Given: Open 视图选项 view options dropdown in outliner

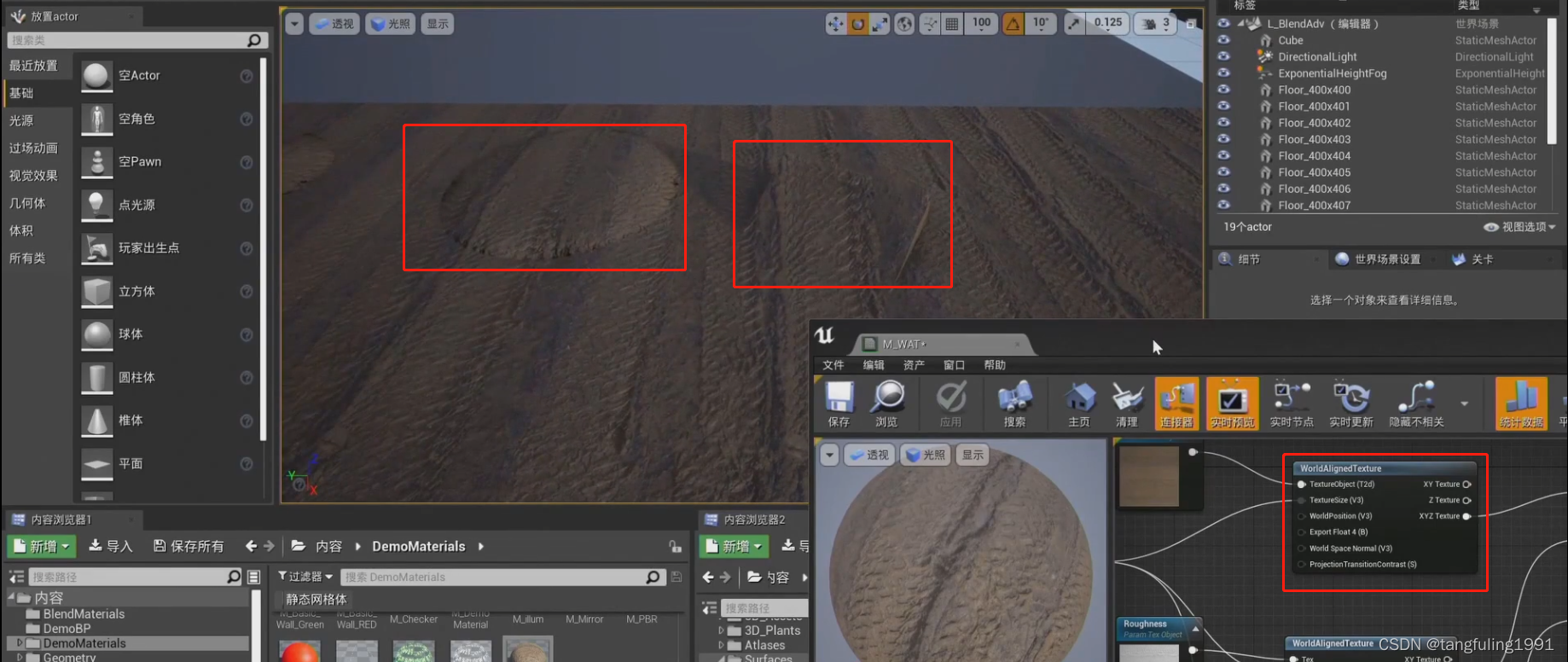Looking at the screenshot, I should point(1519,227).
